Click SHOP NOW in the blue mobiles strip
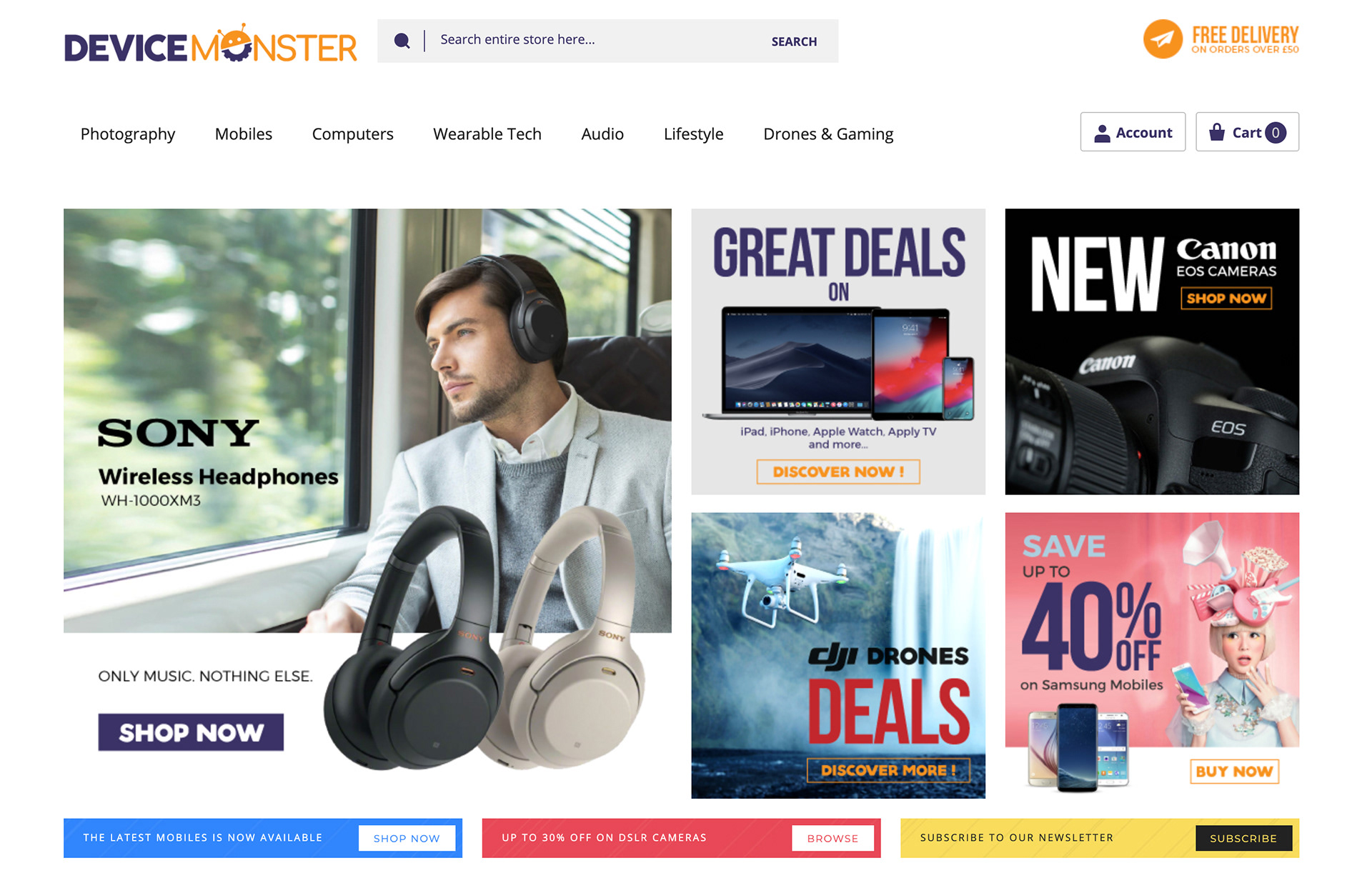This screenshot has height=888, width=1372. (407, 838)
